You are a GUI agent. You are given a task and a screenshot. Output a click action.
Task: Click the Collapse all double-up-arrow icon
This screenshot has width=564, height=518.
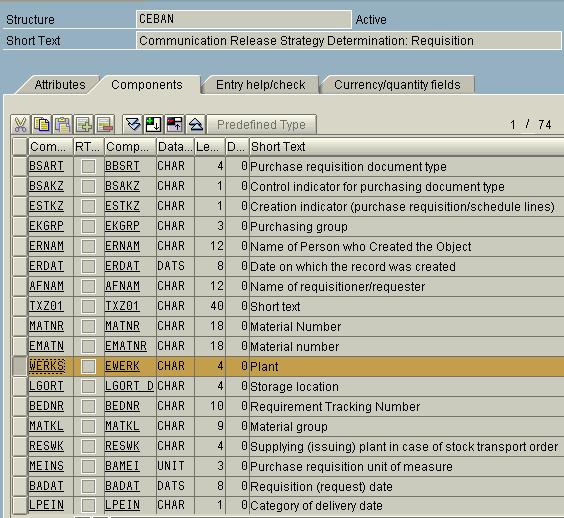(x=196, y=124)
